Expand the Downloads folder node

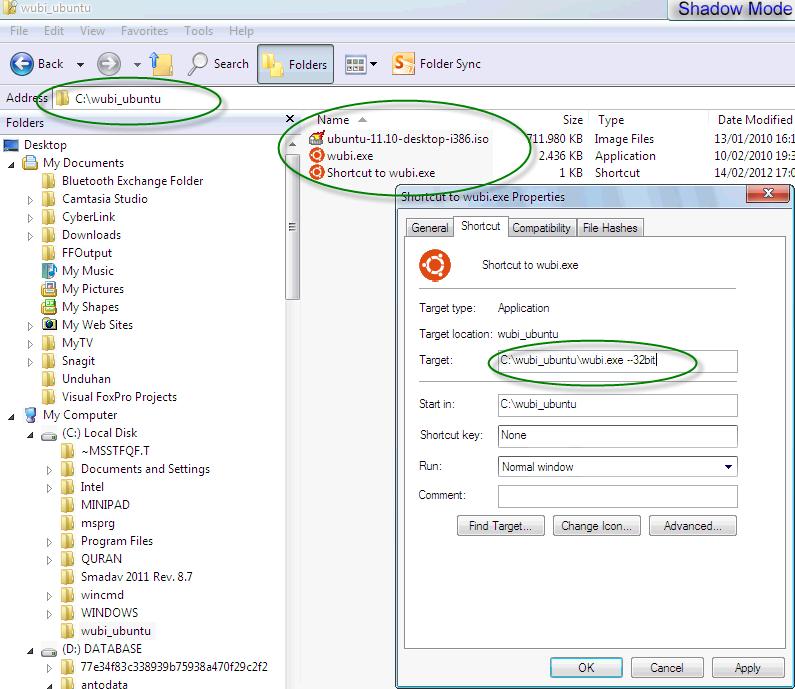(x=30, y=236)
